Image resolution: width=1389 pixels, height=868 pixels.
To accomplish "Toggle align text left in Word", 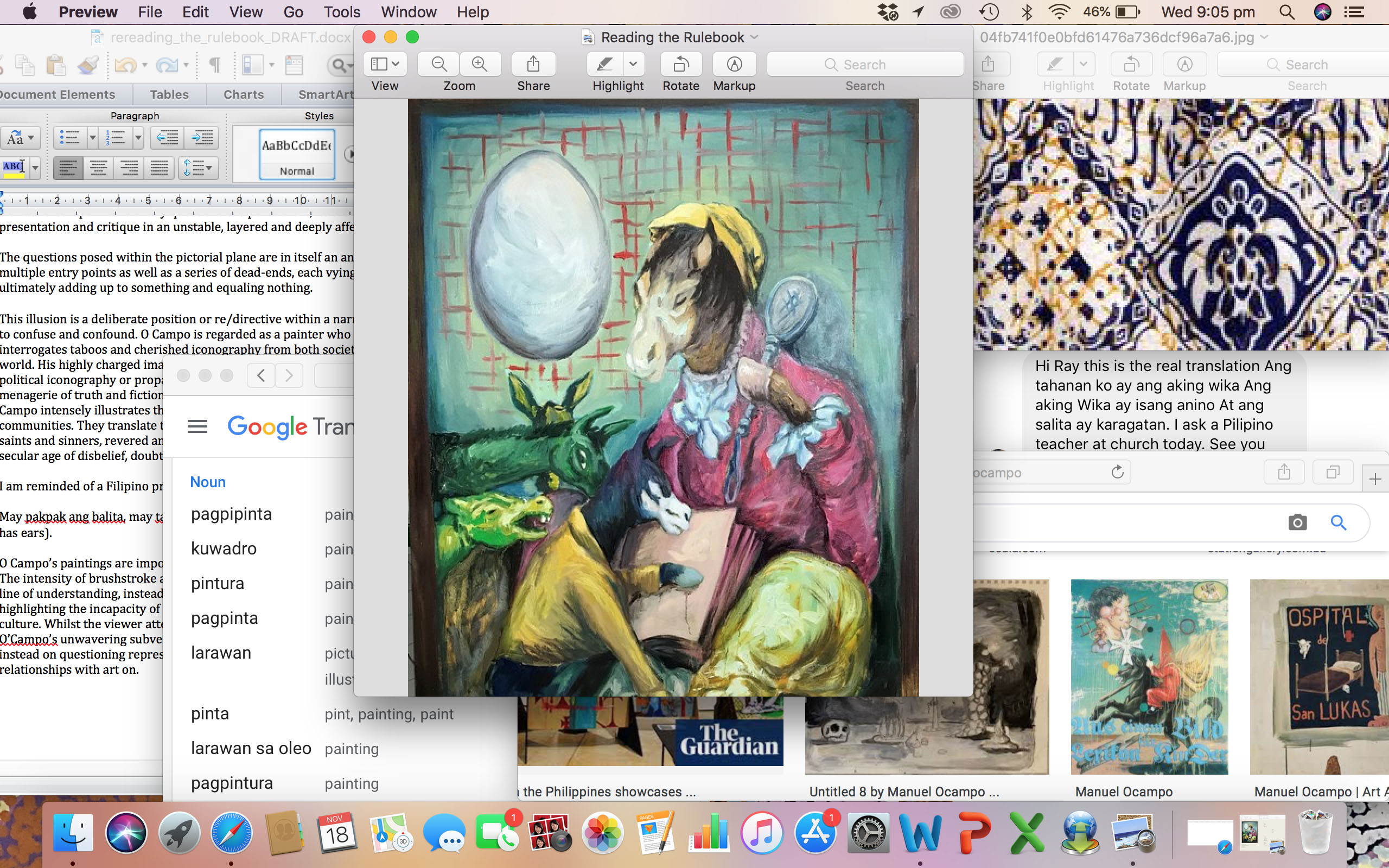I will [x=68, y=168].
